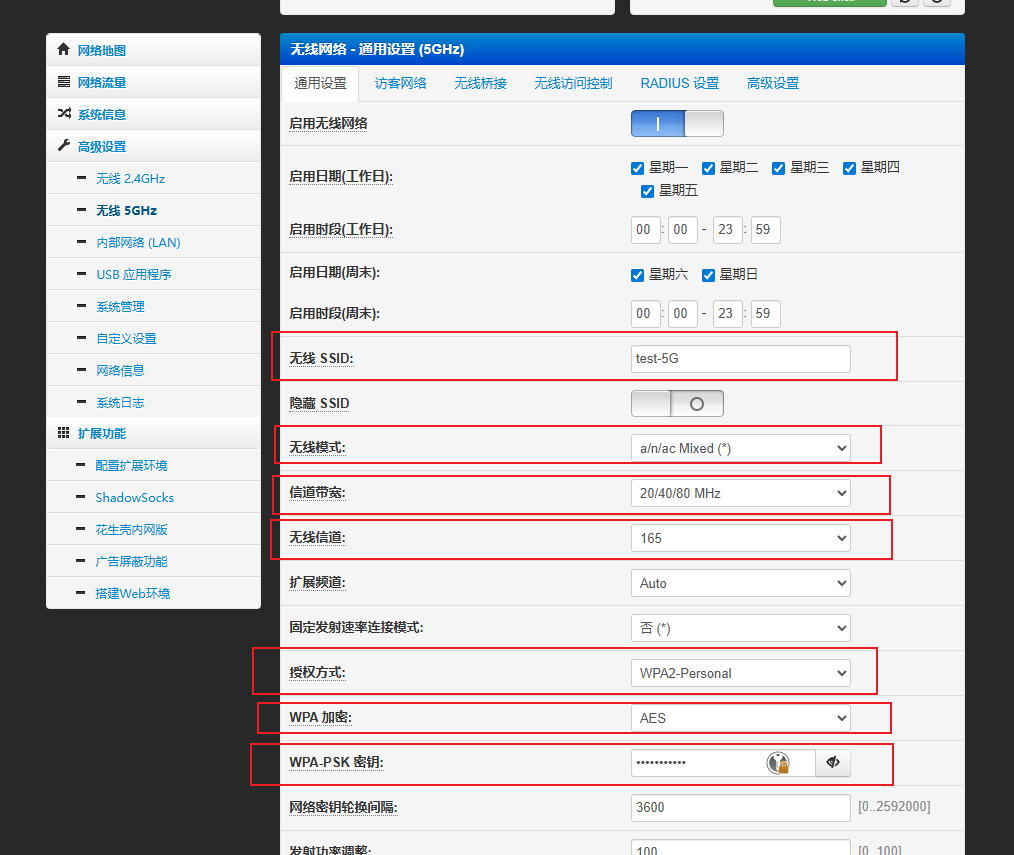Uncheck the 星期日 checkbox
This screenshot has height=855, width=1014.
pyautogui.click(x=708, y=276)
